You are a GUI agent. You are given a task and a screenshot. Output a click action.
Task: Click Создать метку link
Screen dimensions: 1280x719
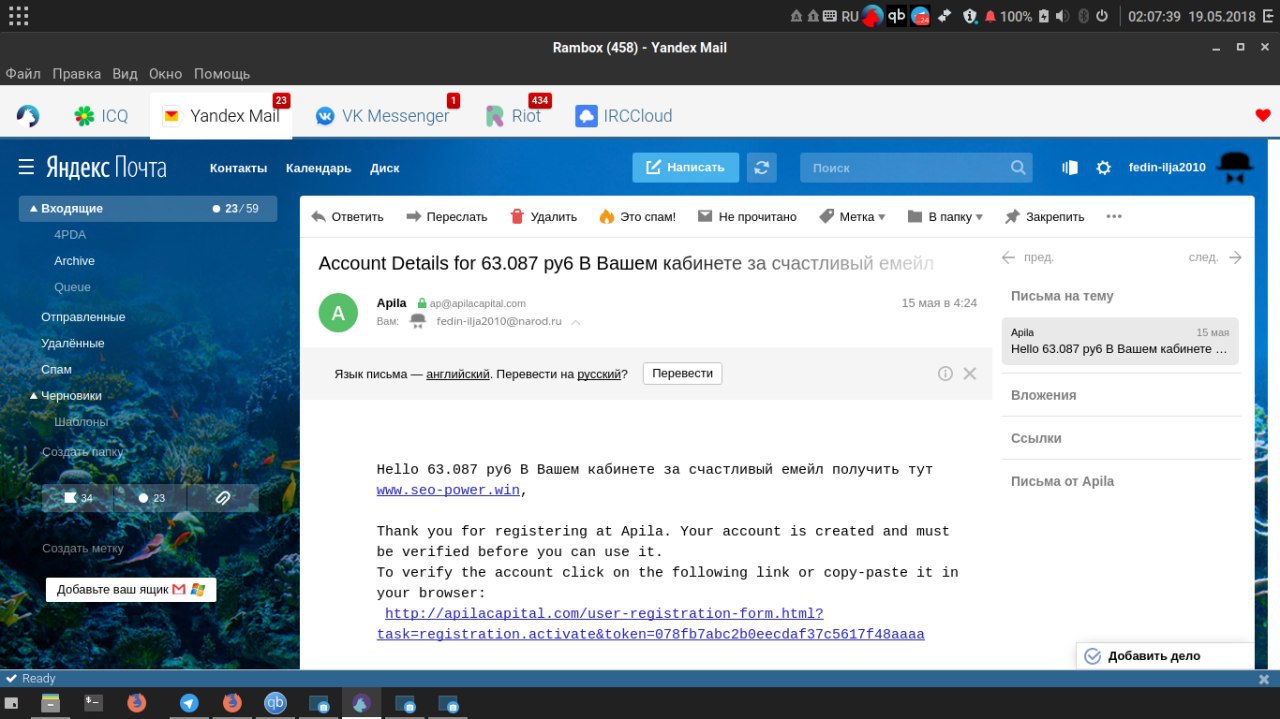point(83,548)
